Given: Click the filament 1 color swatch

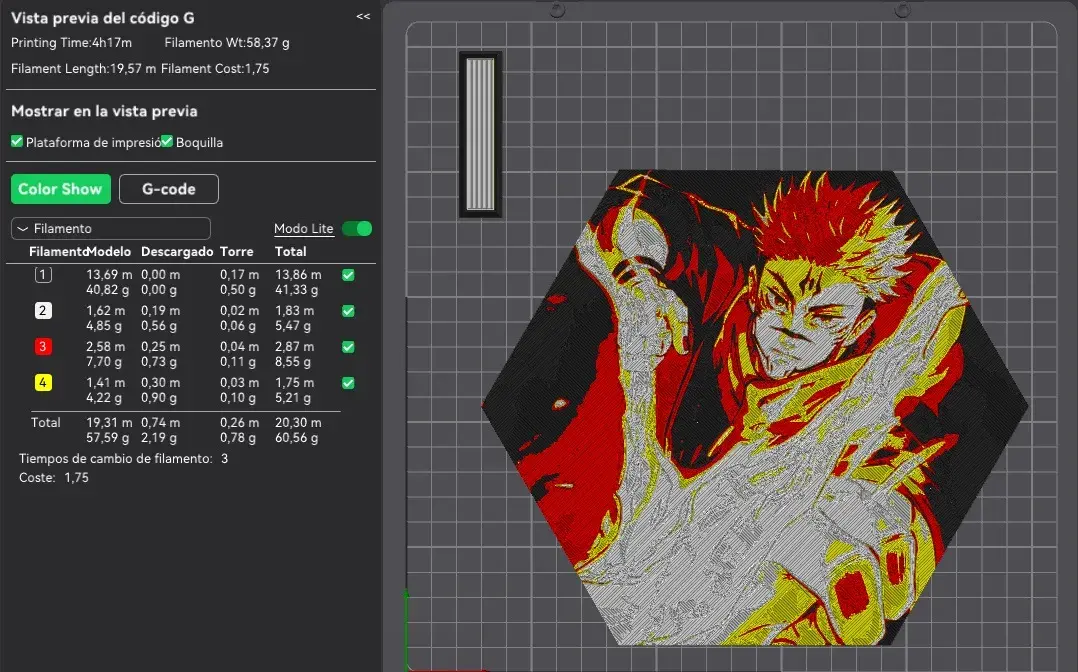Looking at the screenshot, I should pyautogui.click(x=43, y=275).
